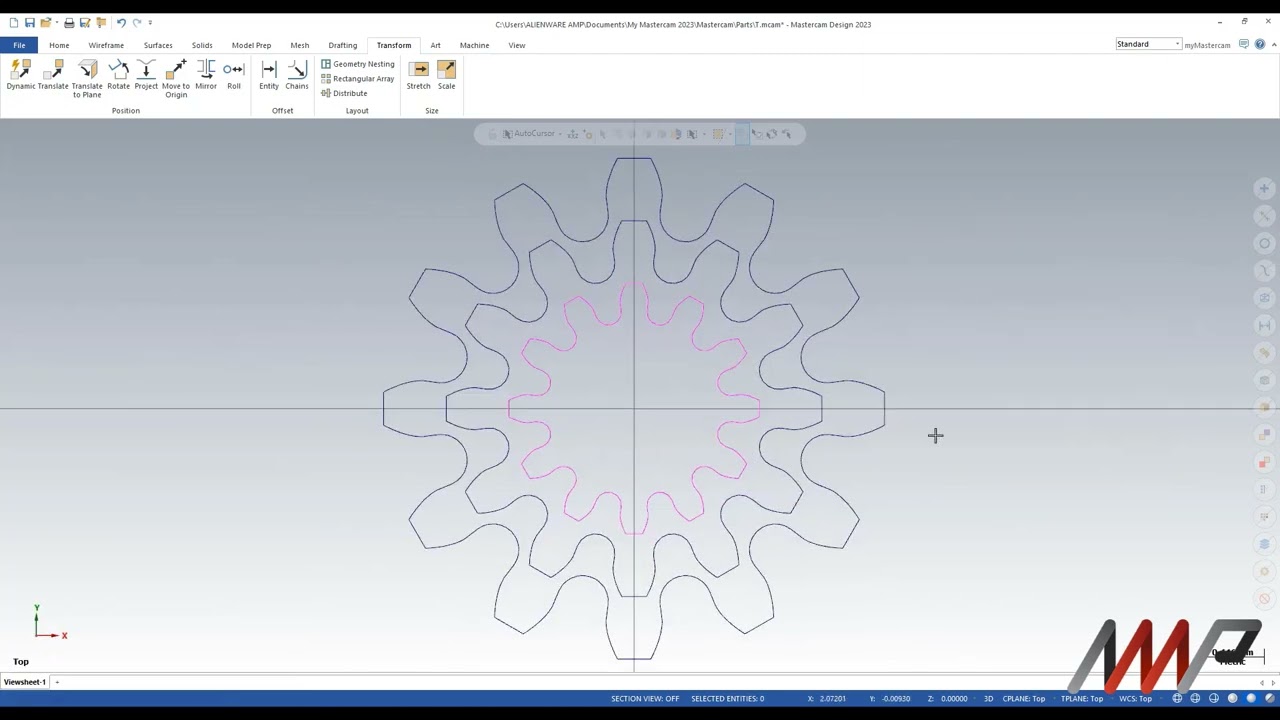Choose the Roll tool
Image resolution: width=1280 pixels, height=720 pixels.
(234, 75)
